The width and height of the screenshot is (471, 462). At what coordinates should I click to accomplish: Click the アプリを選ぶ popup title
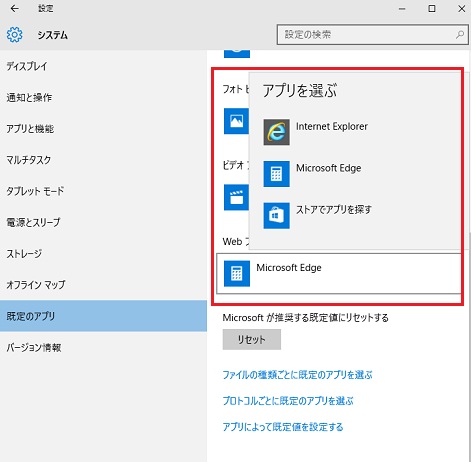point(300,90)
